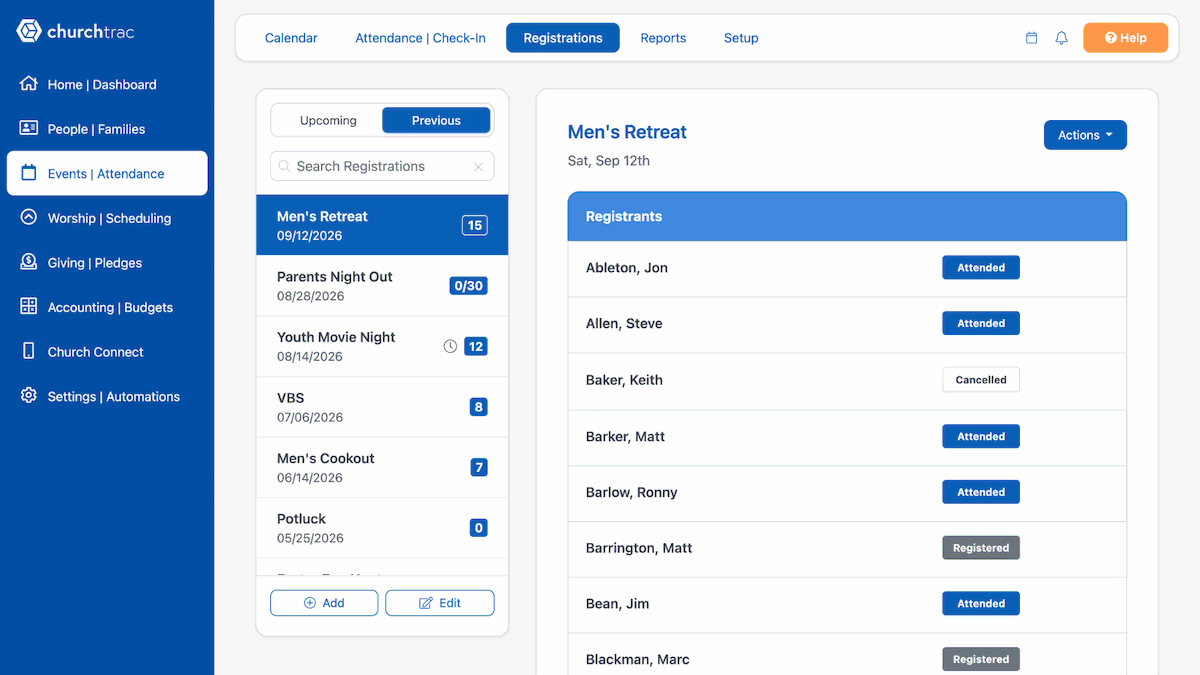The height and width of the screenshot is (675, 1200).
Task: Select Youth Movie Night event
Action: pos(382,346)
